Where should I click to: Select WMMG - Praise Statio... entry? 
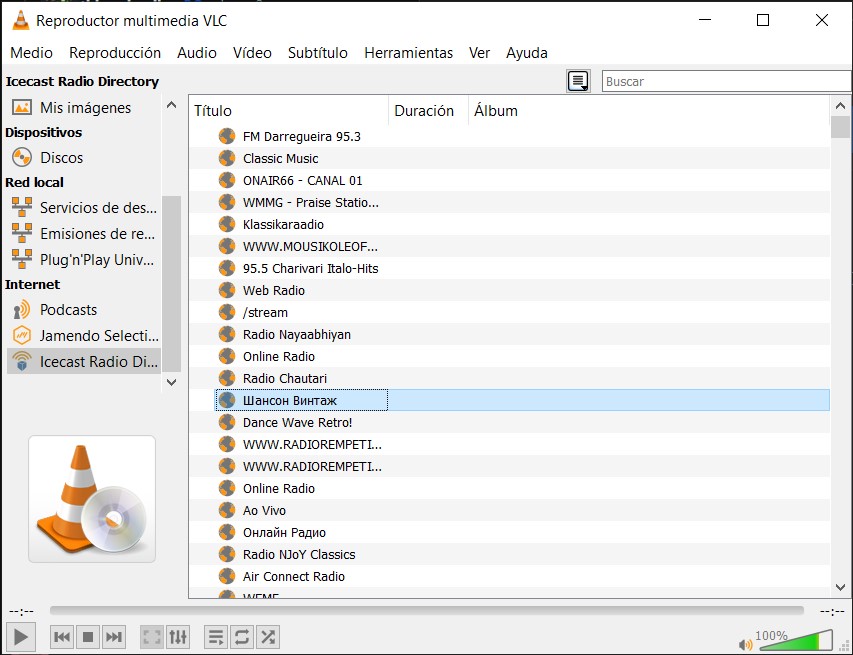(509, 202)
